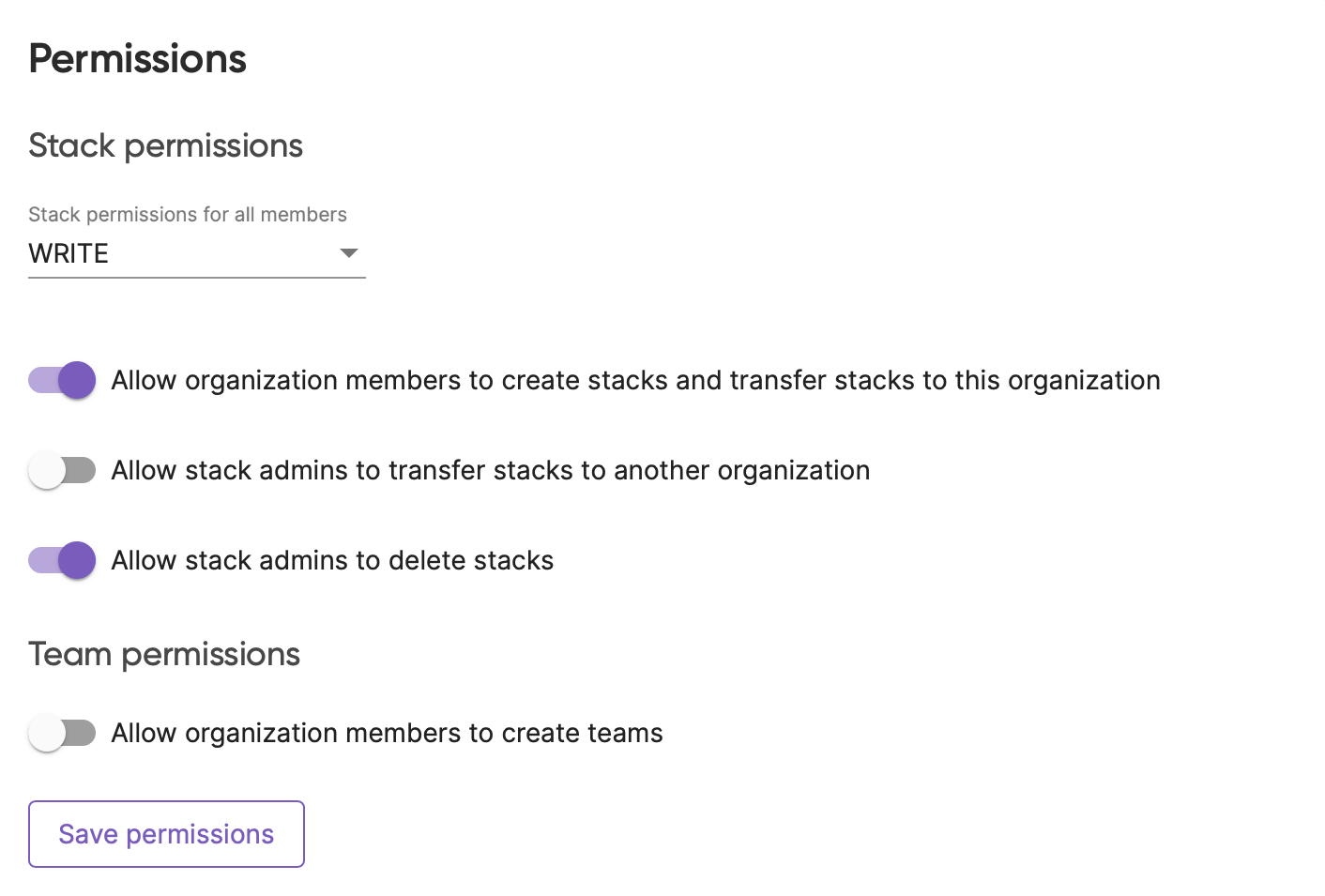1325x896 pixels.
Task: Select the WRITE value text in combo box
Action: click(x=69, y=253)
